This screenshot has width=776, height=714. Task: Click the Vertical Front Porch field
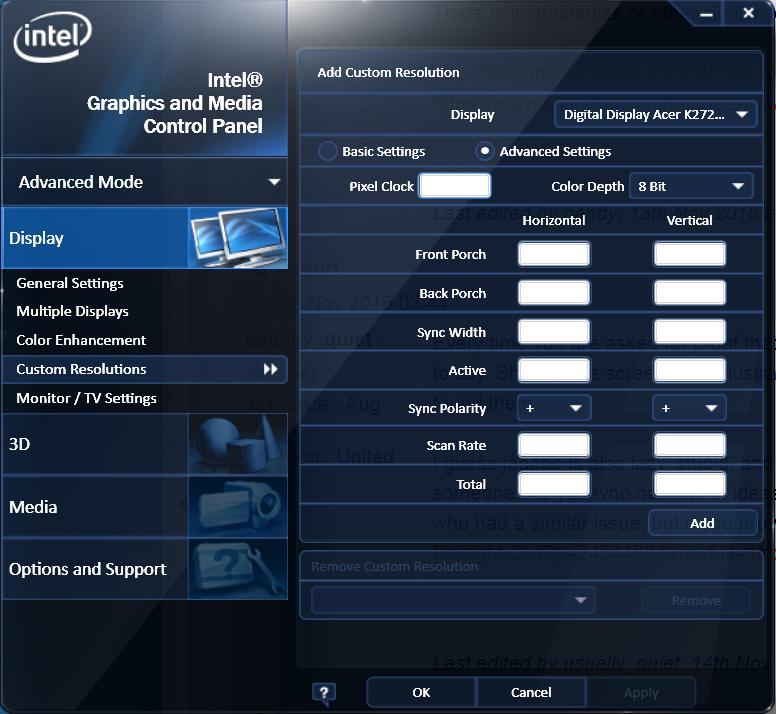pyautogui.click(x=689, y=254)
